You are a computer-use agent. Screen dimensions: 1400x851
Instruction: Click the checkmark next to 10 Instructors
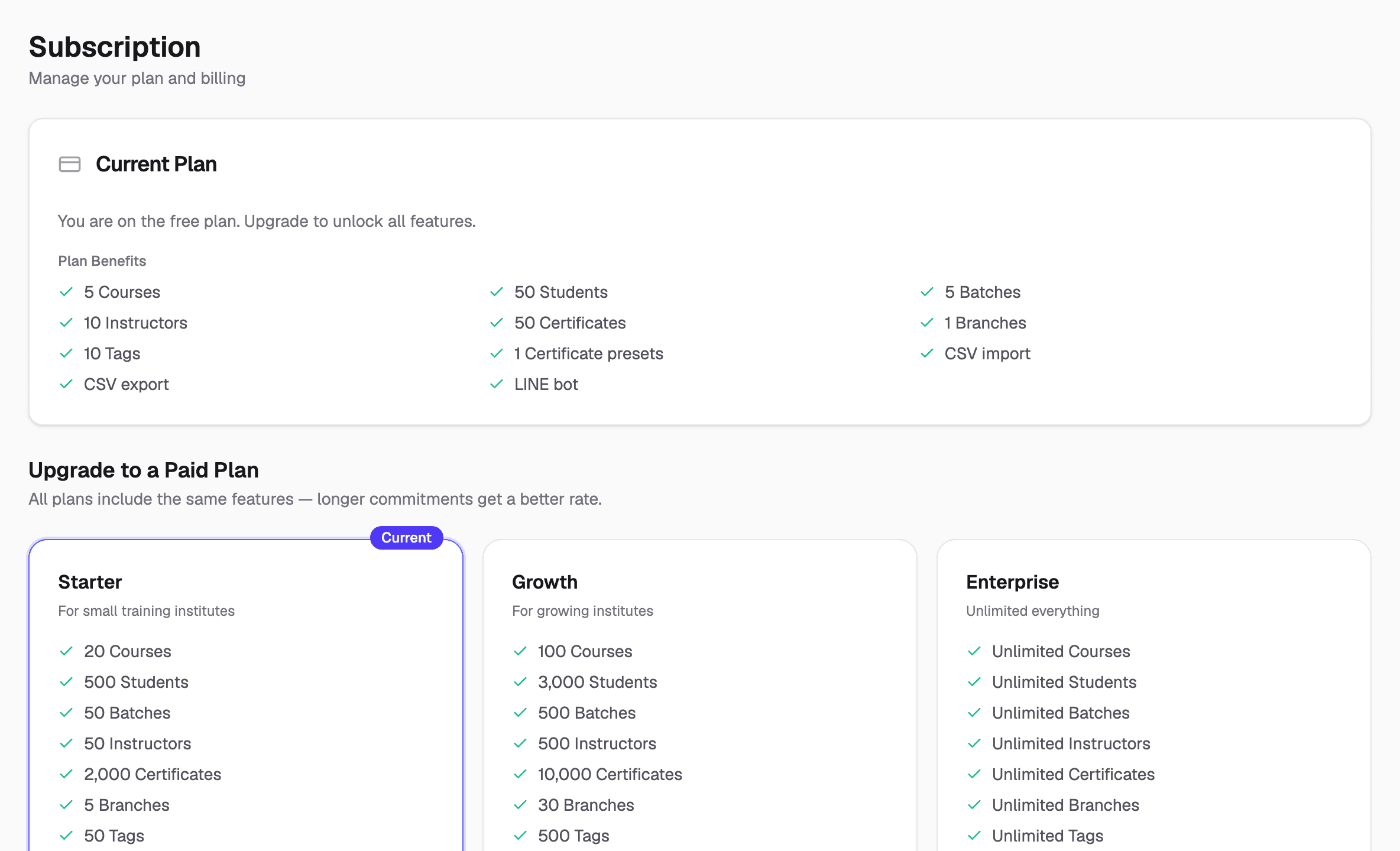pos(66,323)
